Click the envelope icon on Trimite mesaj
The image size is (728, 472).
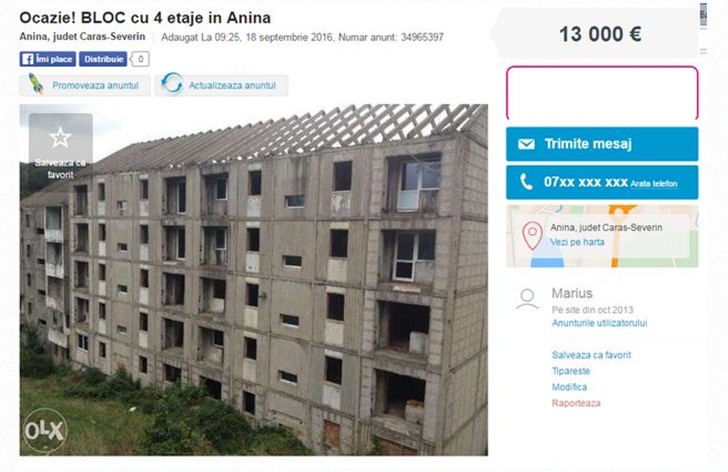click(526, 144)
